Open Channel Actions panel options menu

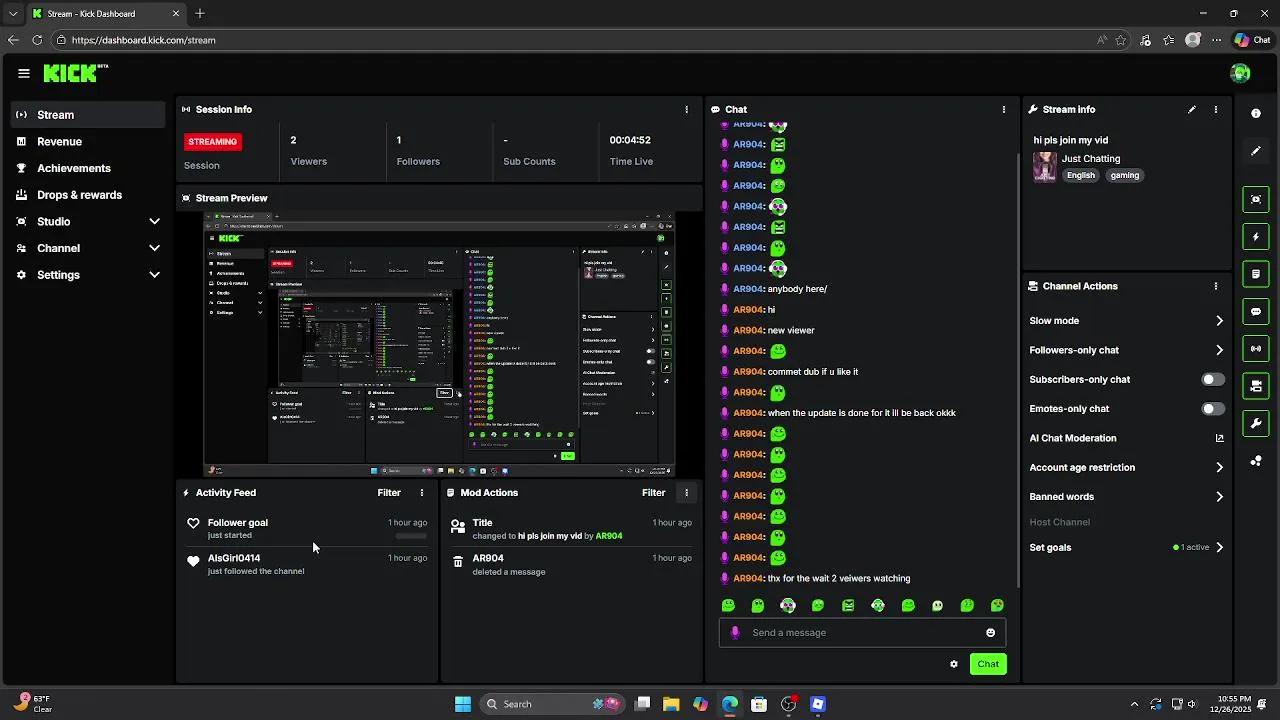pyautogui.click(x=1216, y=286)
